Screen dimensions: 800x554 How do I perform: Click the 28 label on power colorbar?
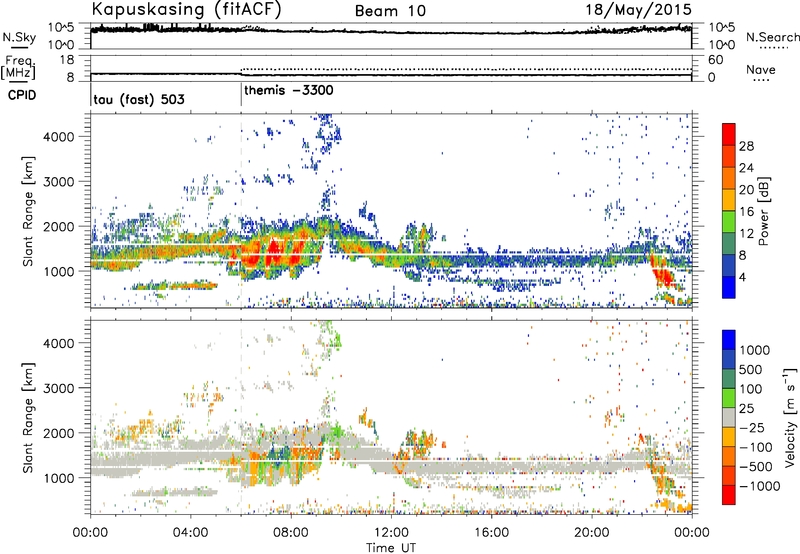coord(746,146)
